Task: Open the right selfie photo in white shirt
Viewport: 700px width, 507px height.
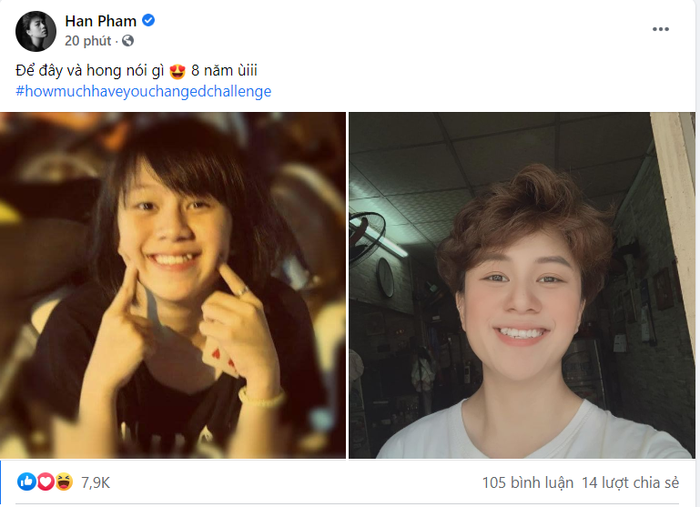Action: [x=522, y=285]
